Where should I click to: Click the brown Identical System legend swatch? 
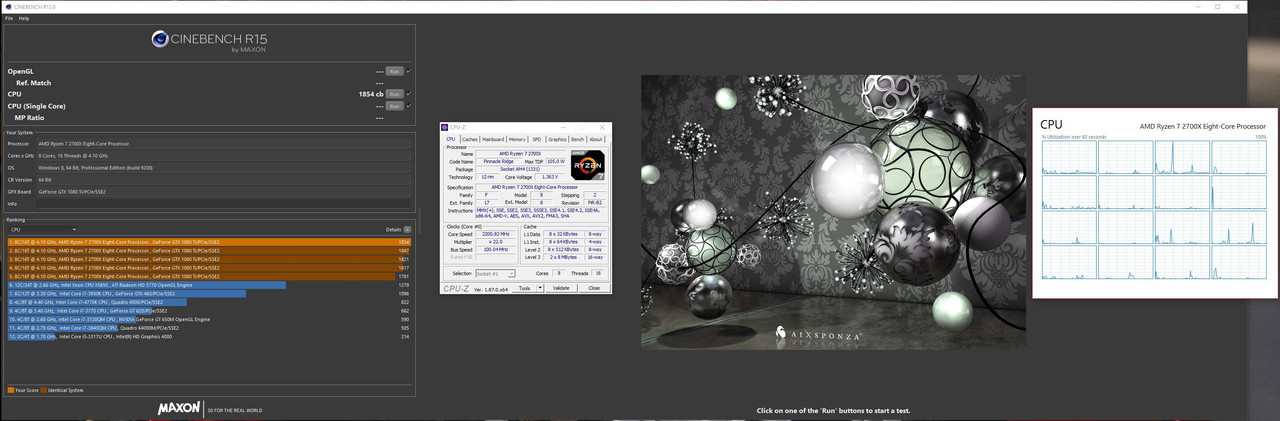click(44, 390)
